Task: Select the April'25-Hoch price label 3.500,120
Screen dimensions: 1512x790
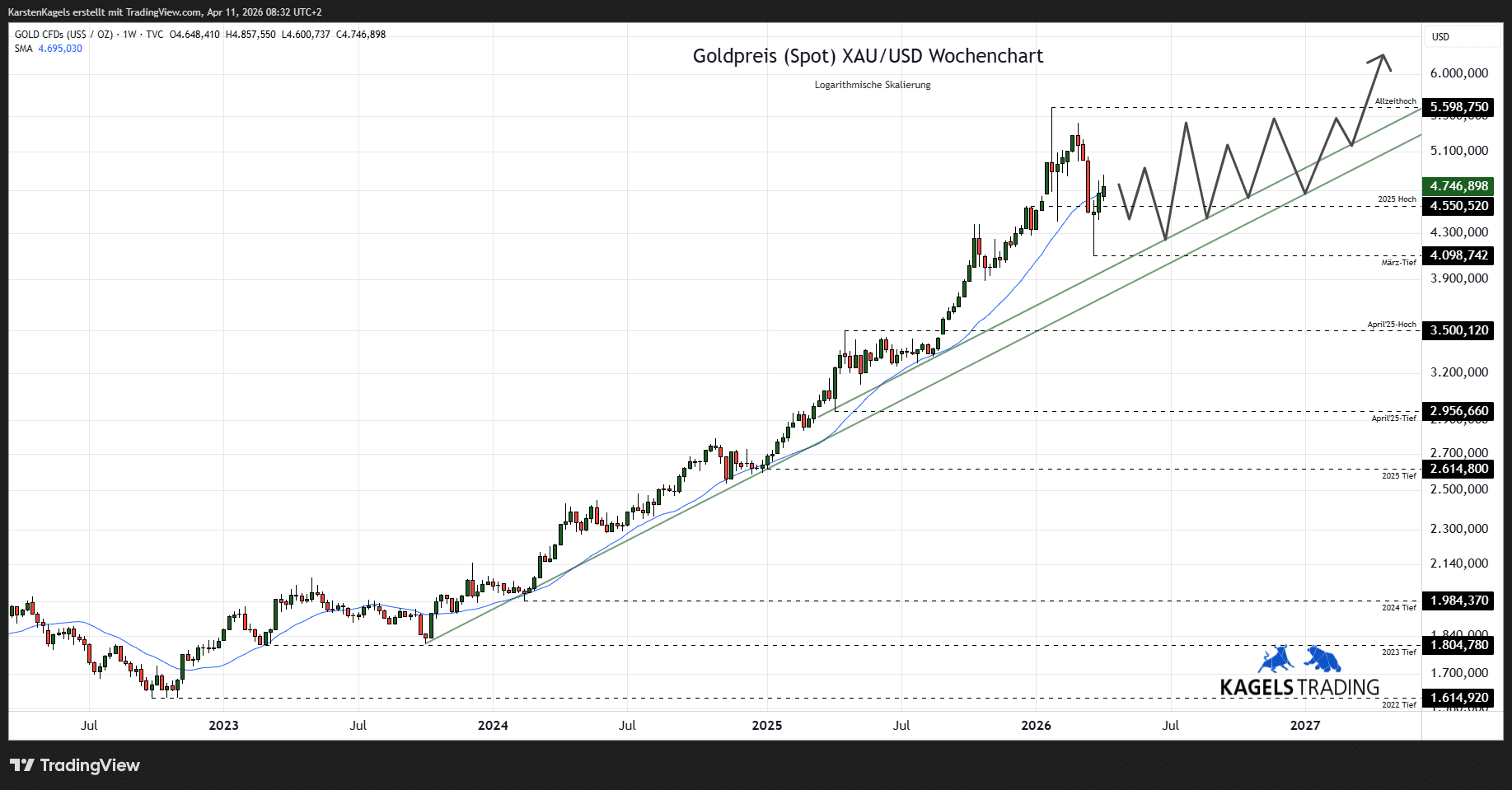Action: click(x=1458, y=330)
